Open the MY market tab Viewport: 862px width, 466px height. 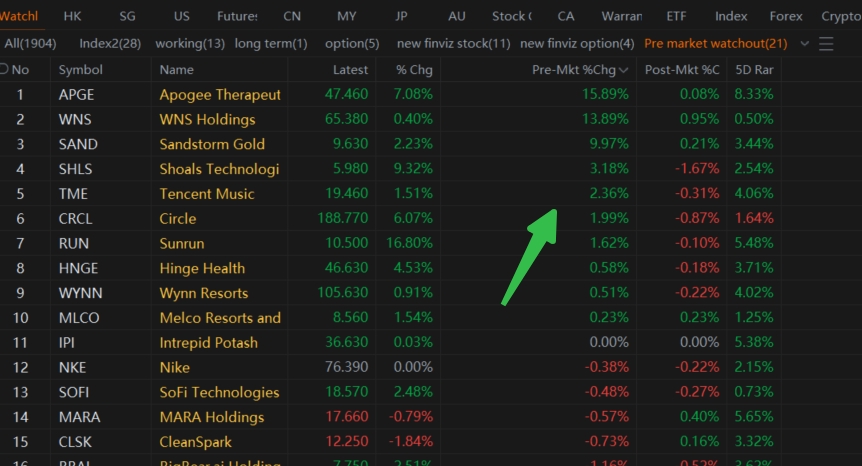tap(347, 16)
